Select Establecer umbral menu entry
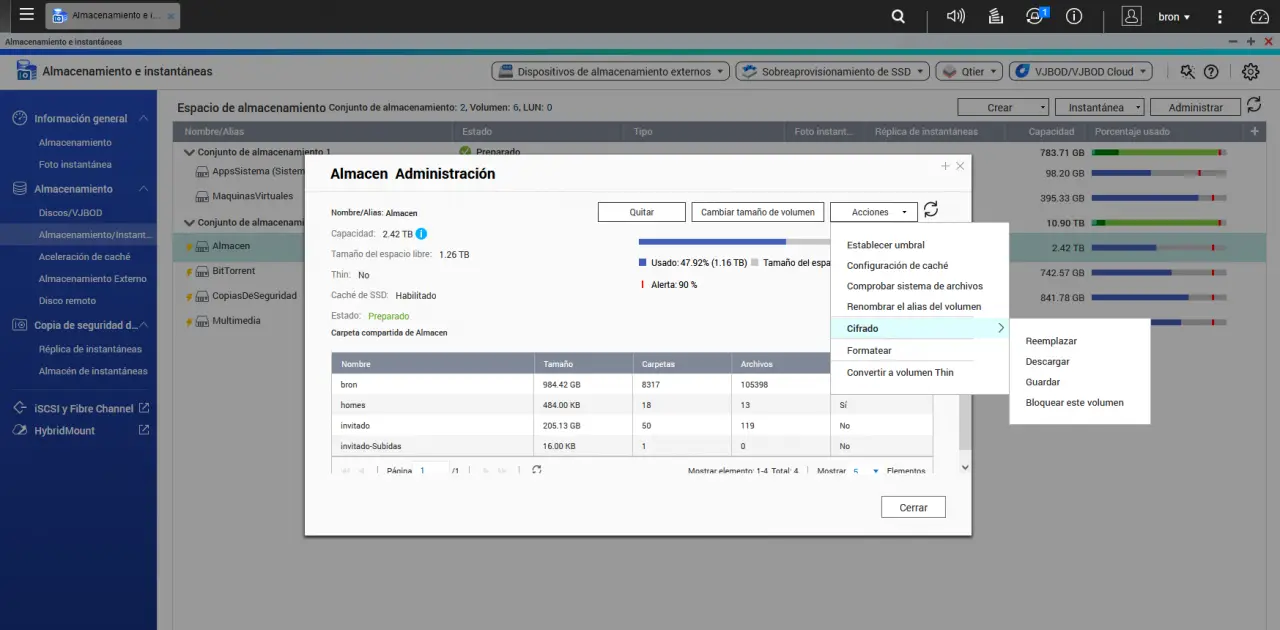The height and width of the screenshot is (630, 1280). [885, 245]
